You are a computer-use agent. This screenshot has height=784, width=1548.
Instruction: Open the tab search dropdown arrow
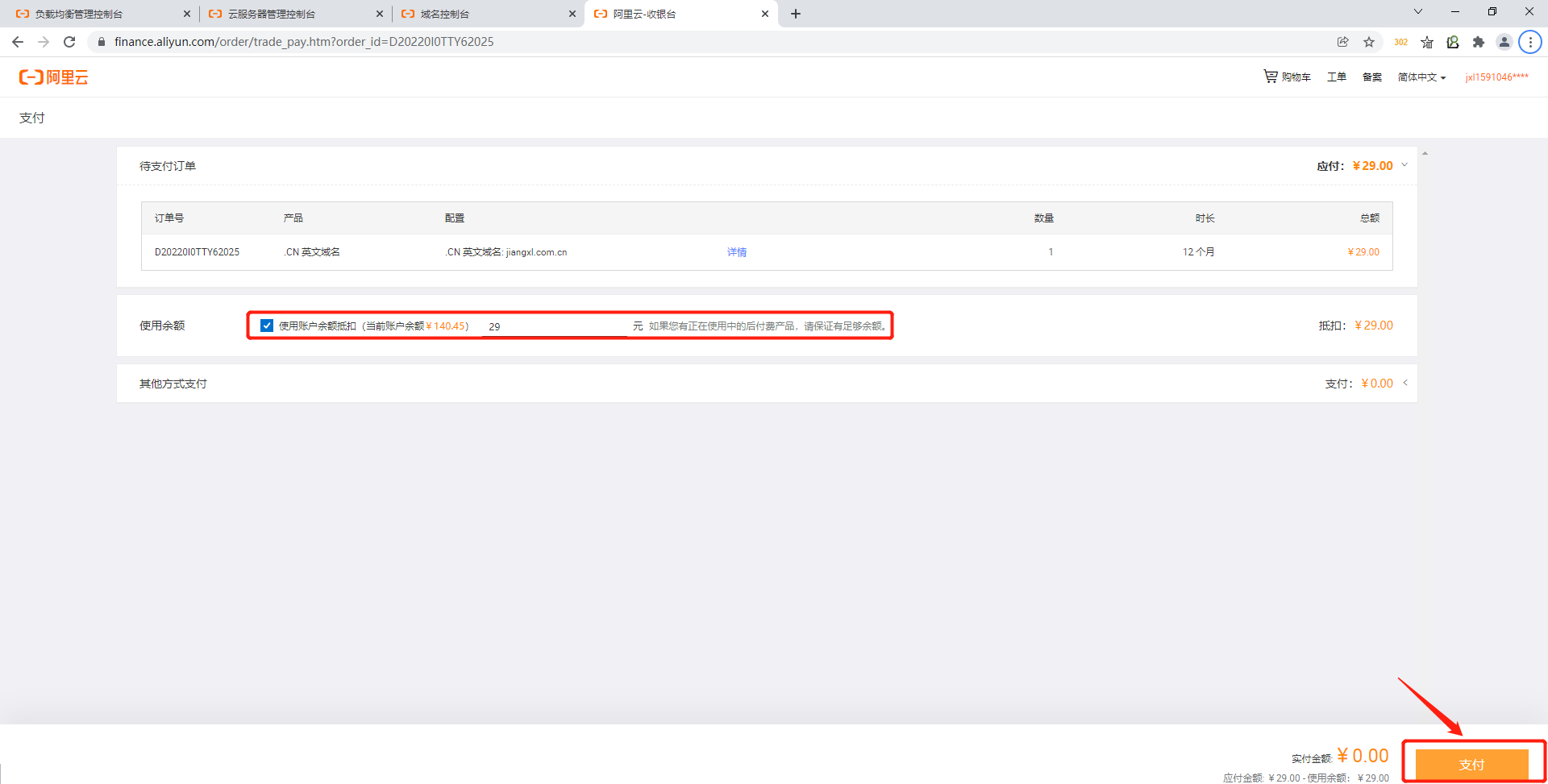coord(1418,11)
